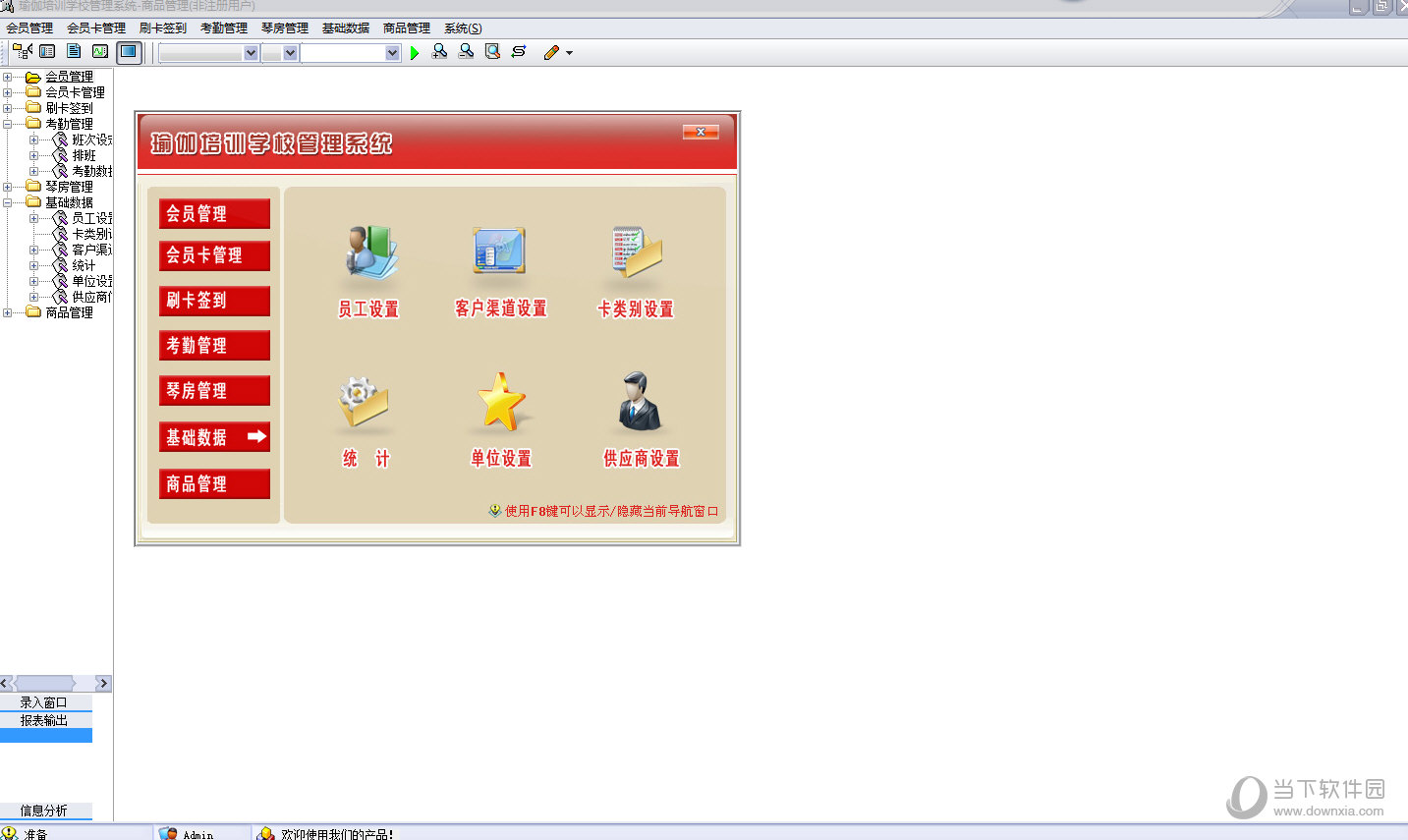Click the pencil icon in the toolbar
The width and height of the screenshot is (1408, 840).
pos(551,52)
